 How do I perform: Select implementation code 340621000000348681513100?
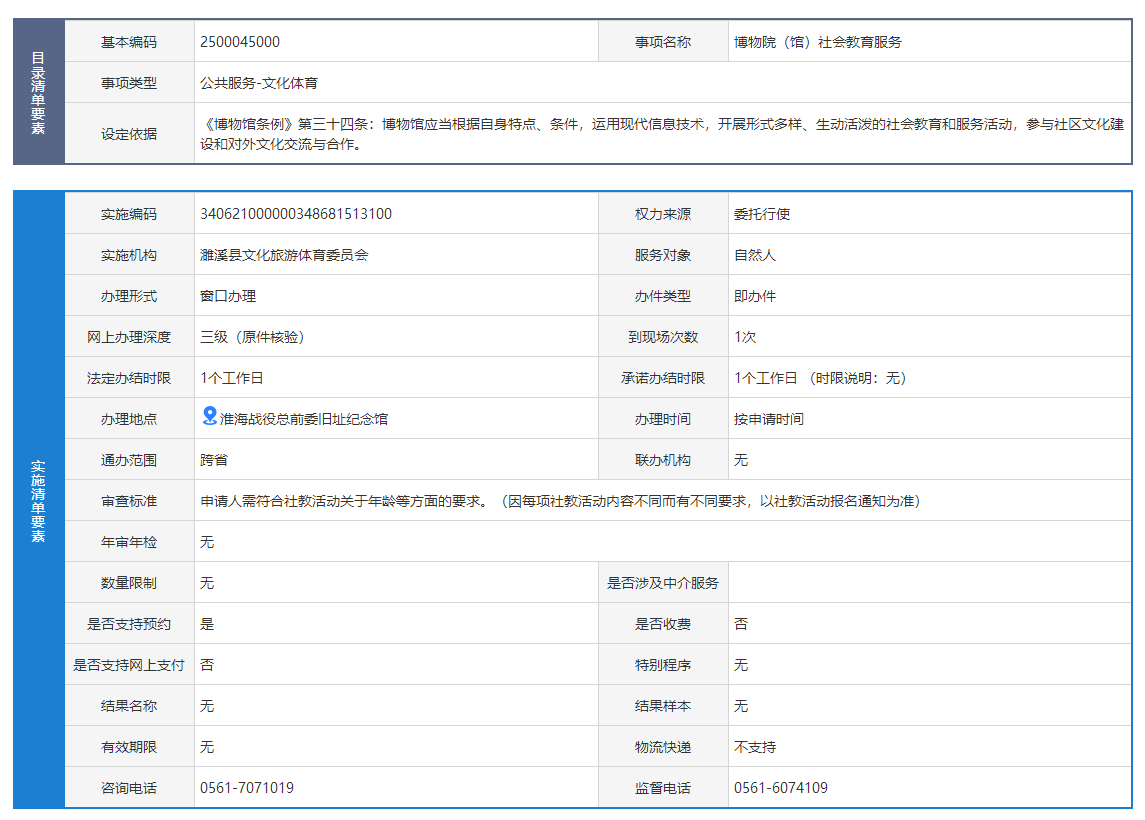296,214
